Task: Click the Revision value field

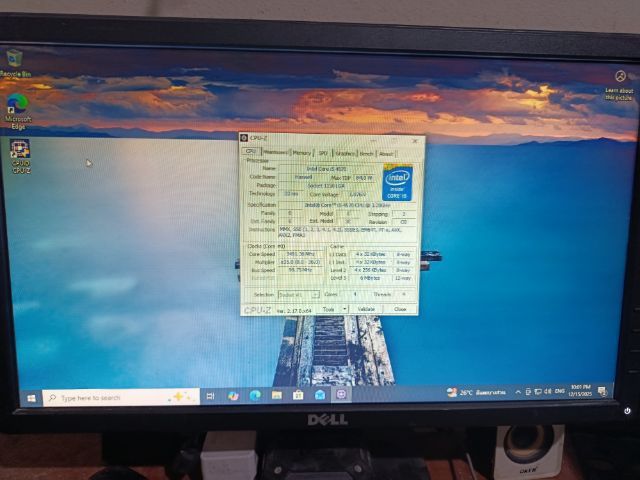Action: tap(404, 222)
